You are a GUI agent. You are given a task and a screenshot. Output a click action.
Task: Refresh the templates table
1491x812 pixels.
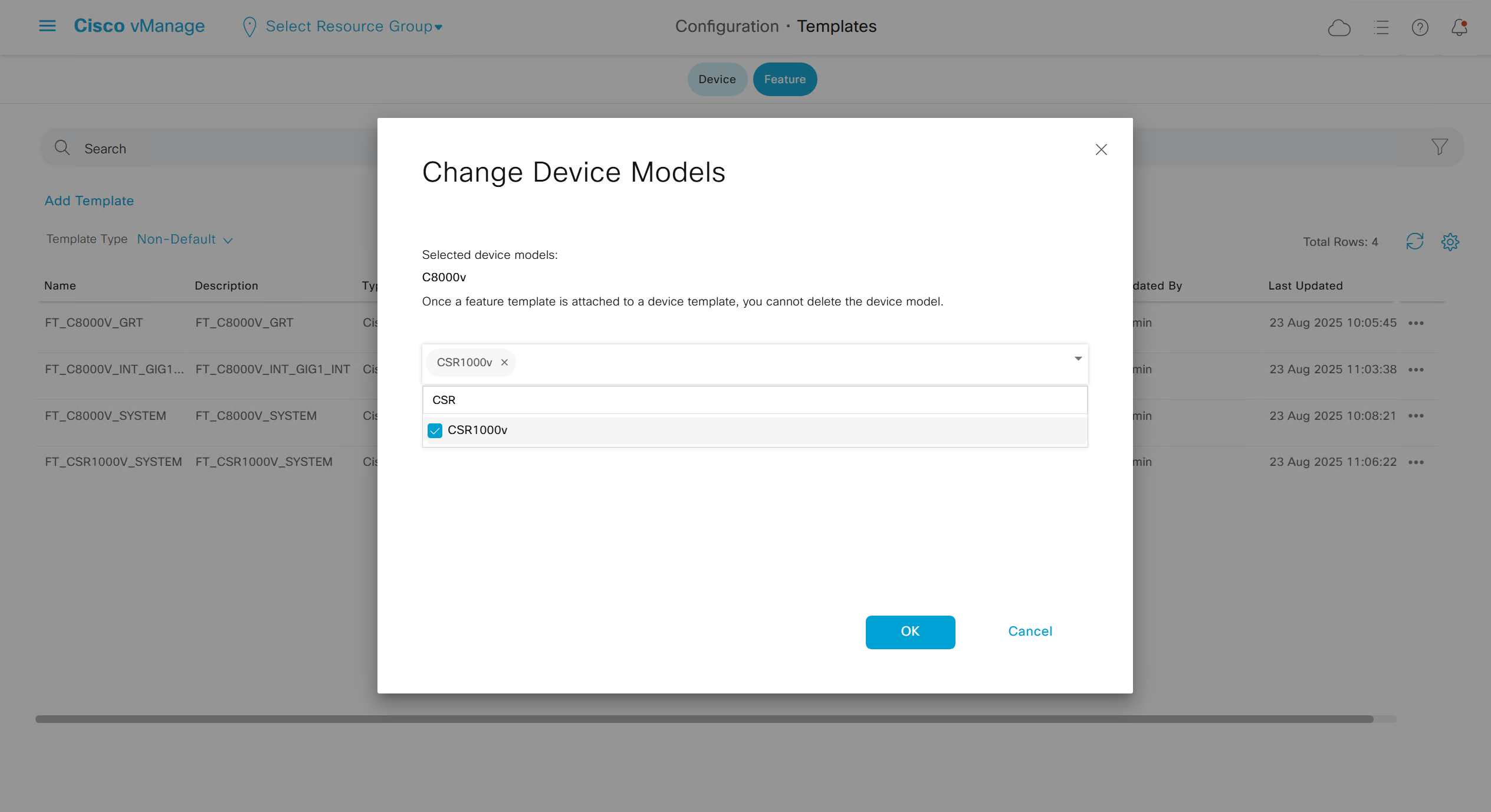click(x=1414, y=241)
